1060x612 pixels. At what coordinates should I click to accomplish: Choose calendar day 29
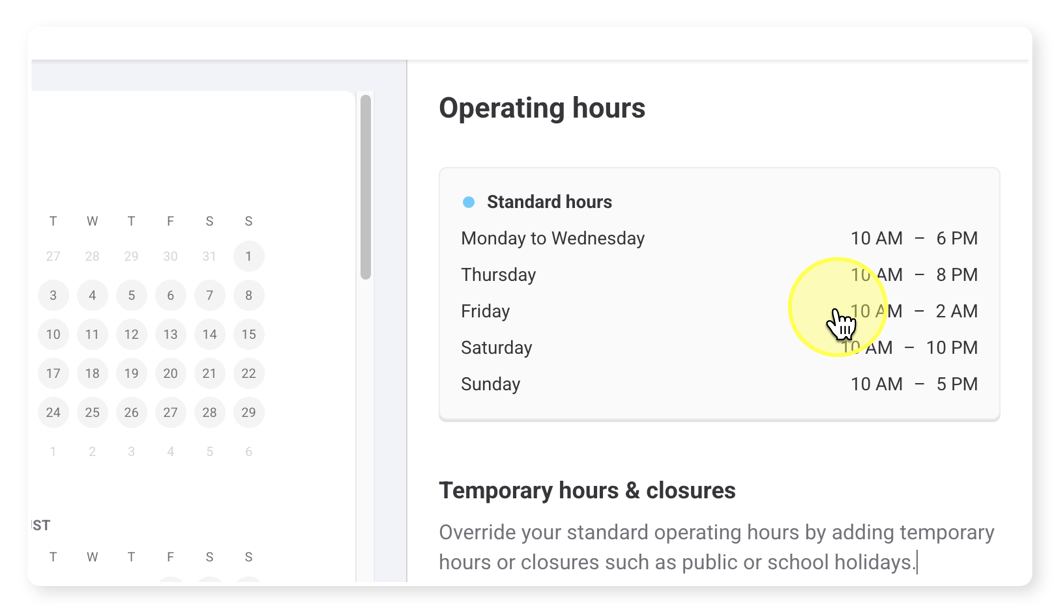click(x=249, y=413)
